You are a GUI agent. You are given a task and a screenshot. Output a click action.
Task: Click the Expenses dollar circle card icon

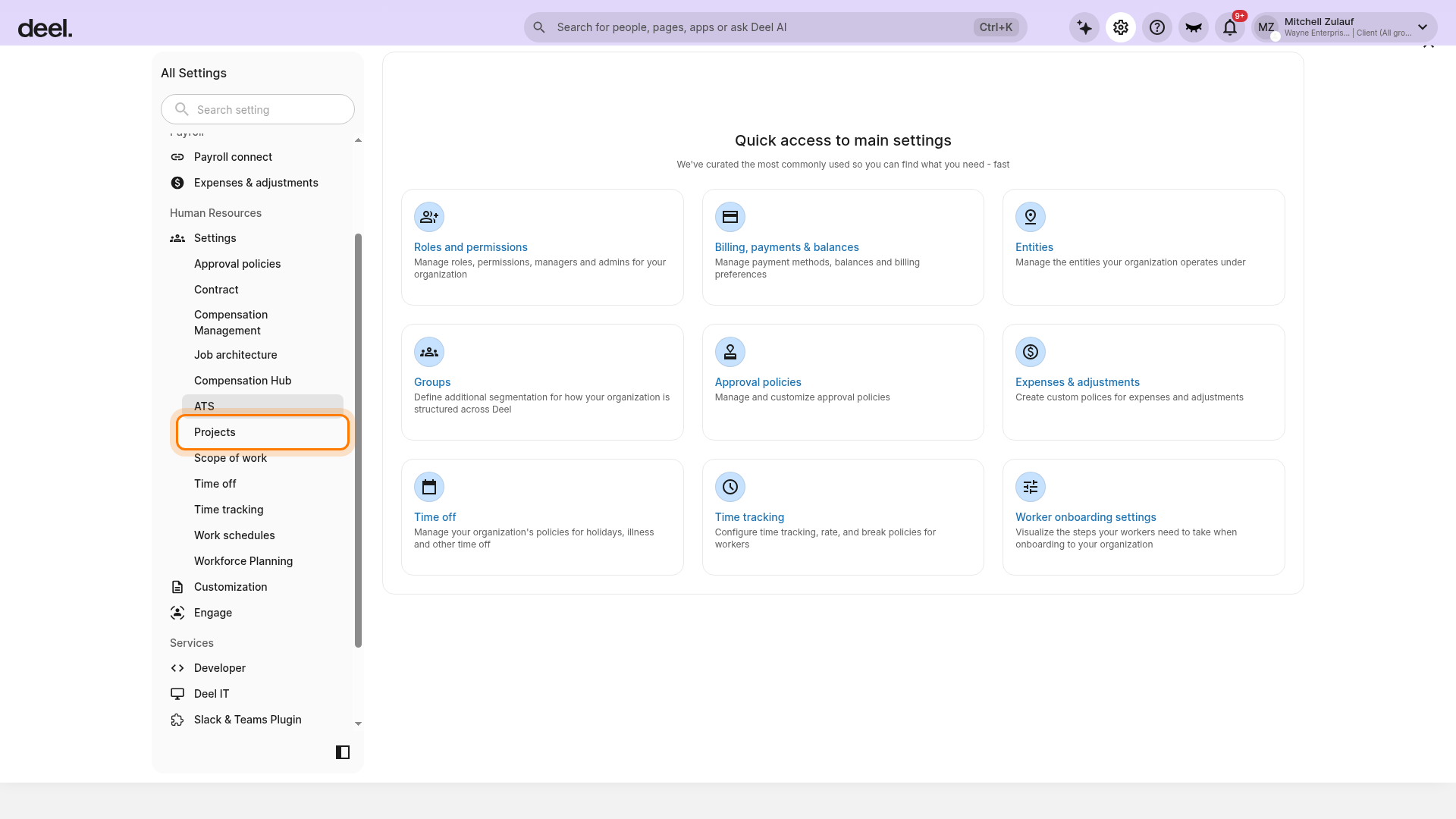tap(1031, 352)
